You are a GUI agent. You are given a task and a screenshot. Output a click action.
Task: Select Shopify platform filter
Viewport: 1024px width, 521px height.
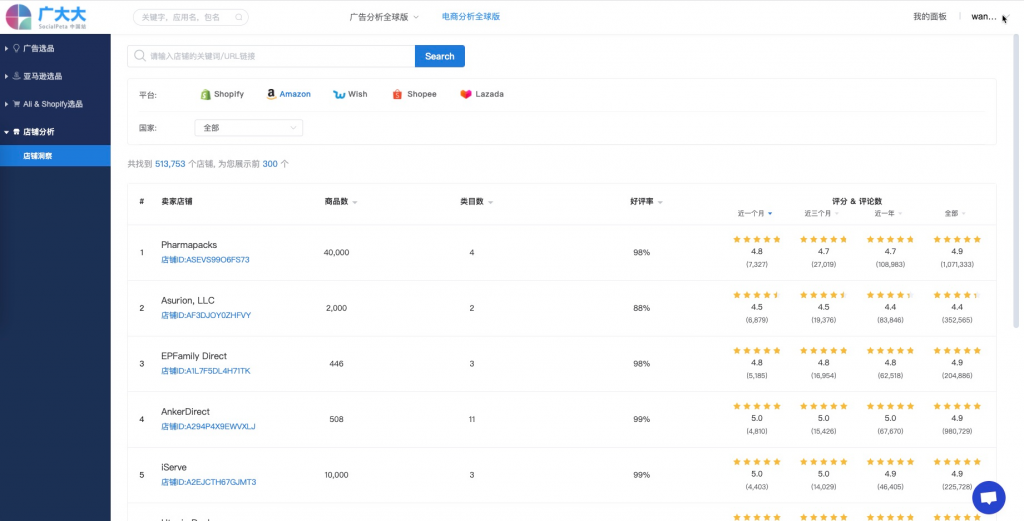pos(222,95)
